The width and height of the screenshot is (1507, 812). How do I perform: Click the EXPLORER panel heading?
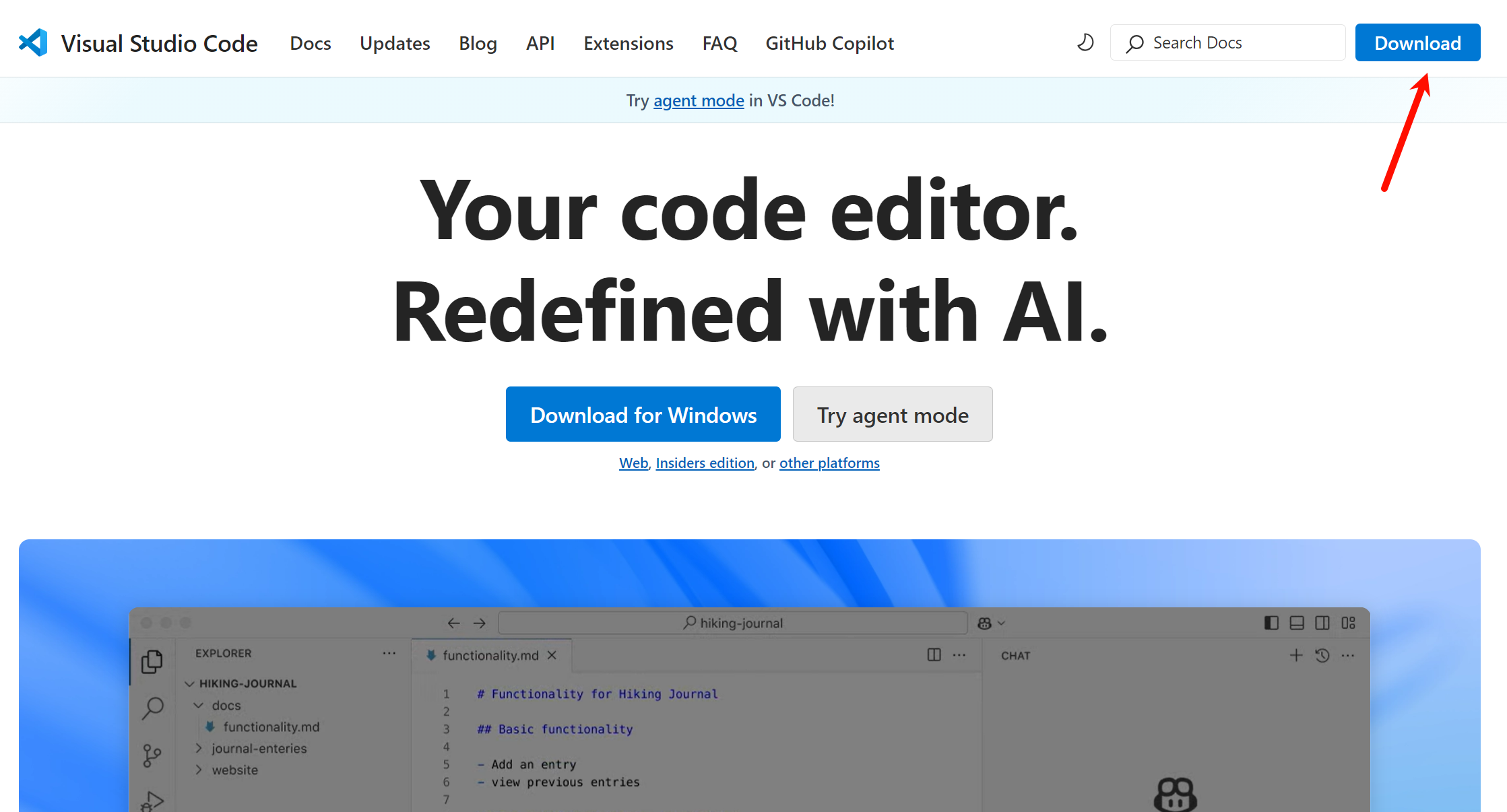pos(224,653)
